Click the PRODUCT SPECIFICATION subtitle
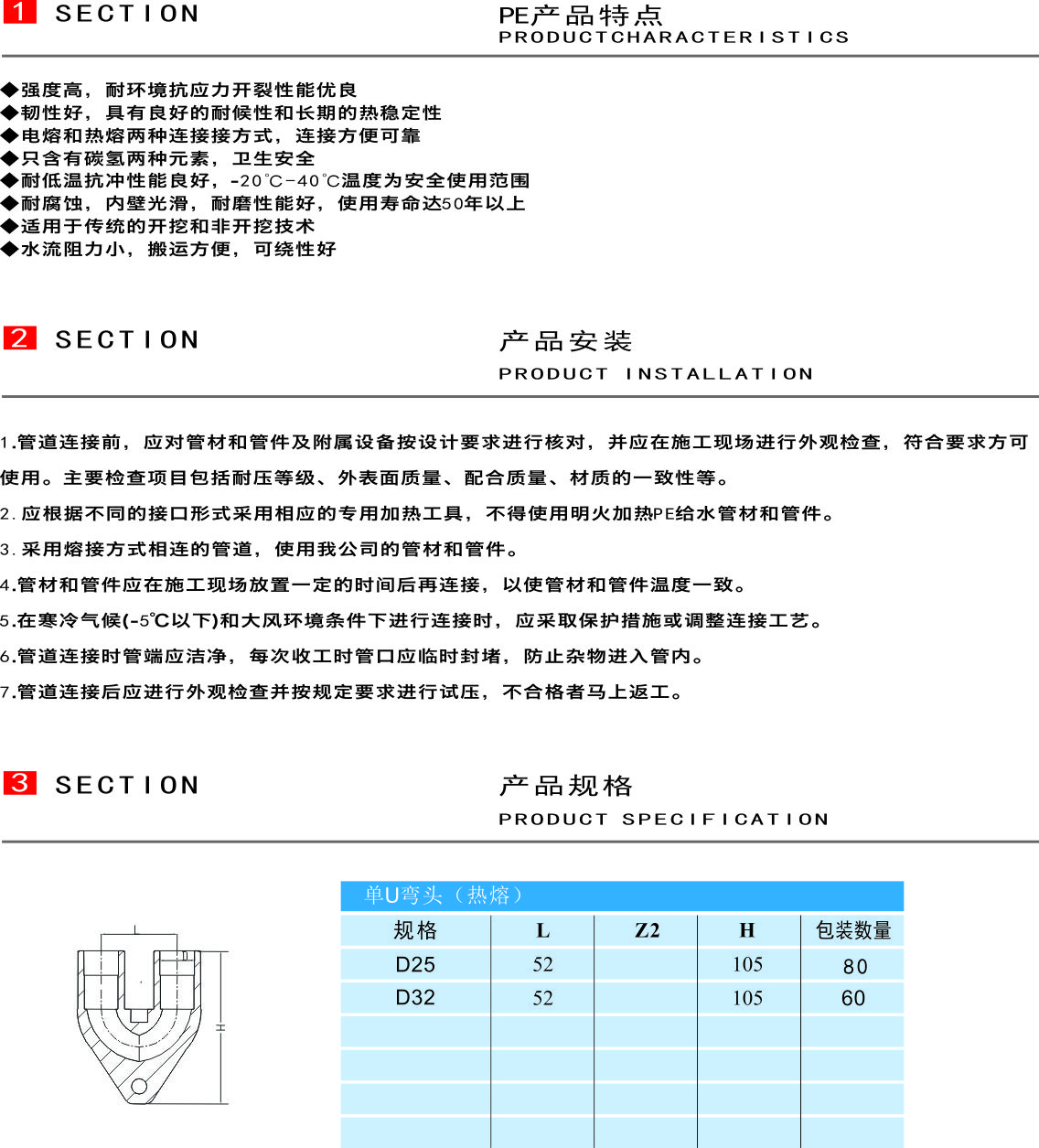The width and height of the screenshot is (1039, 1148). coord(663,819)
